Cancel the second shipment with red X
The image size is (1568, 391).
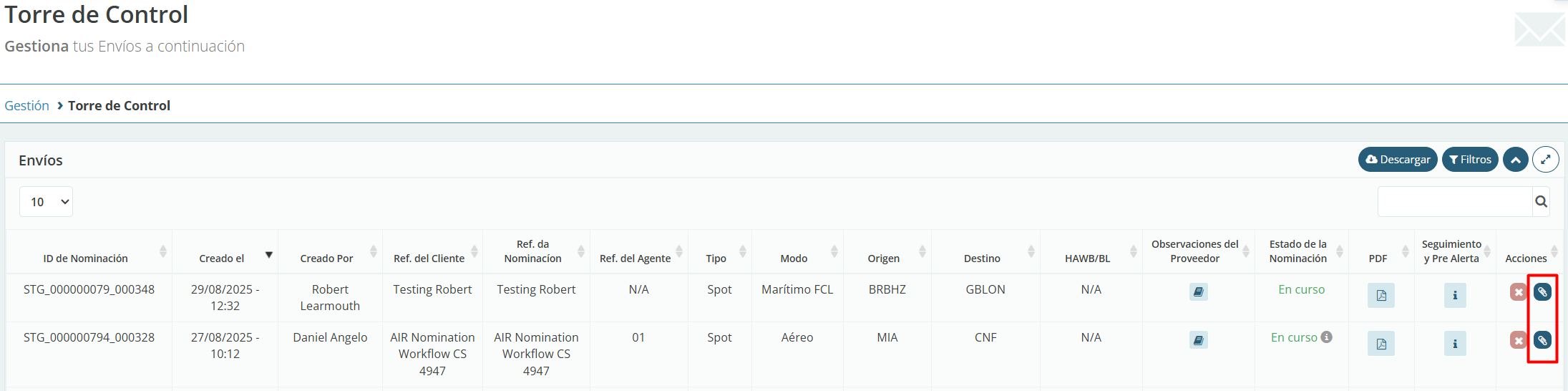(1518, 340)
